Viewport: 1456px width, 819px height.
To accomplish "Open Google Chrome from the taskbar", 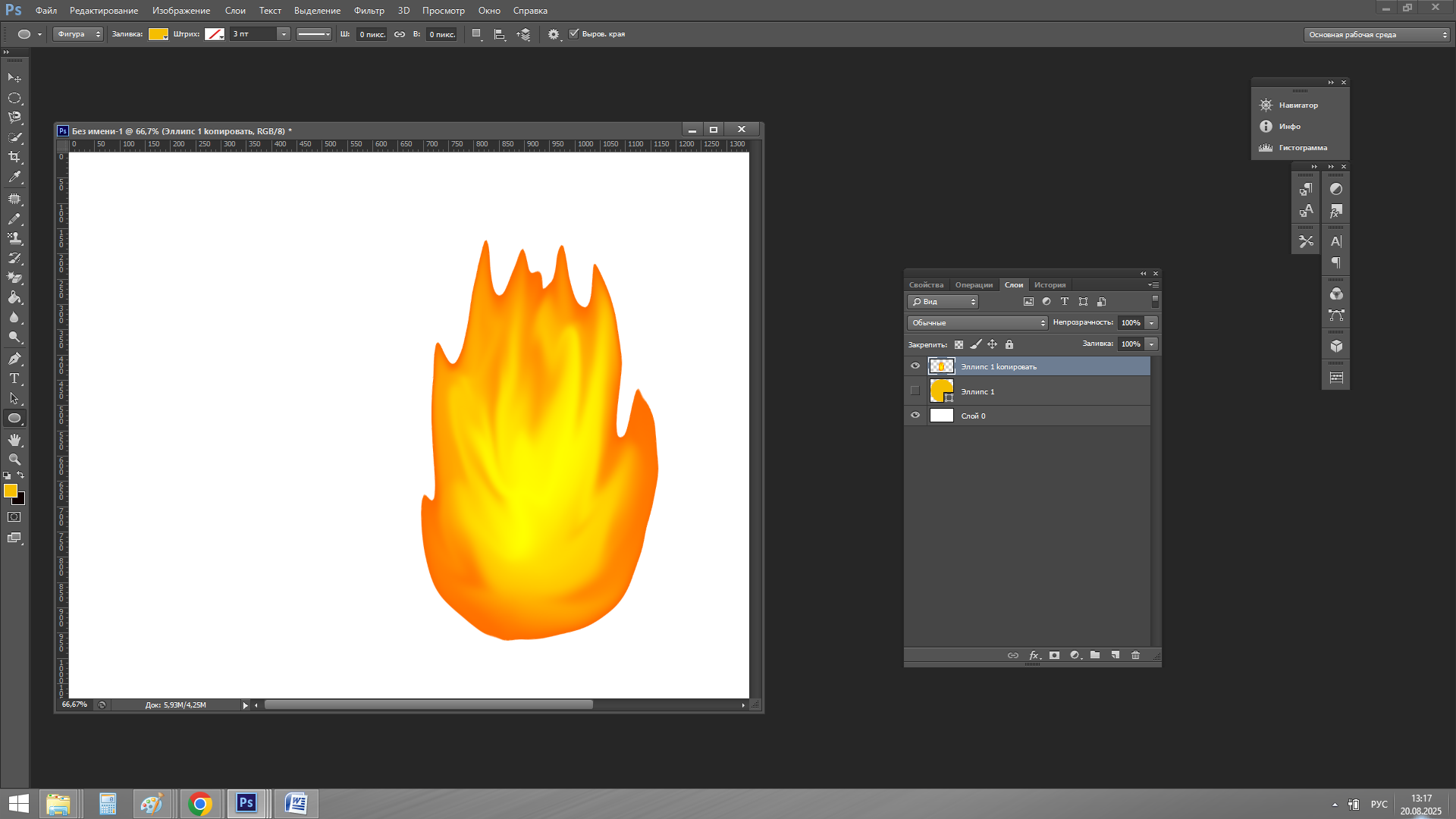I will [200, 804].
